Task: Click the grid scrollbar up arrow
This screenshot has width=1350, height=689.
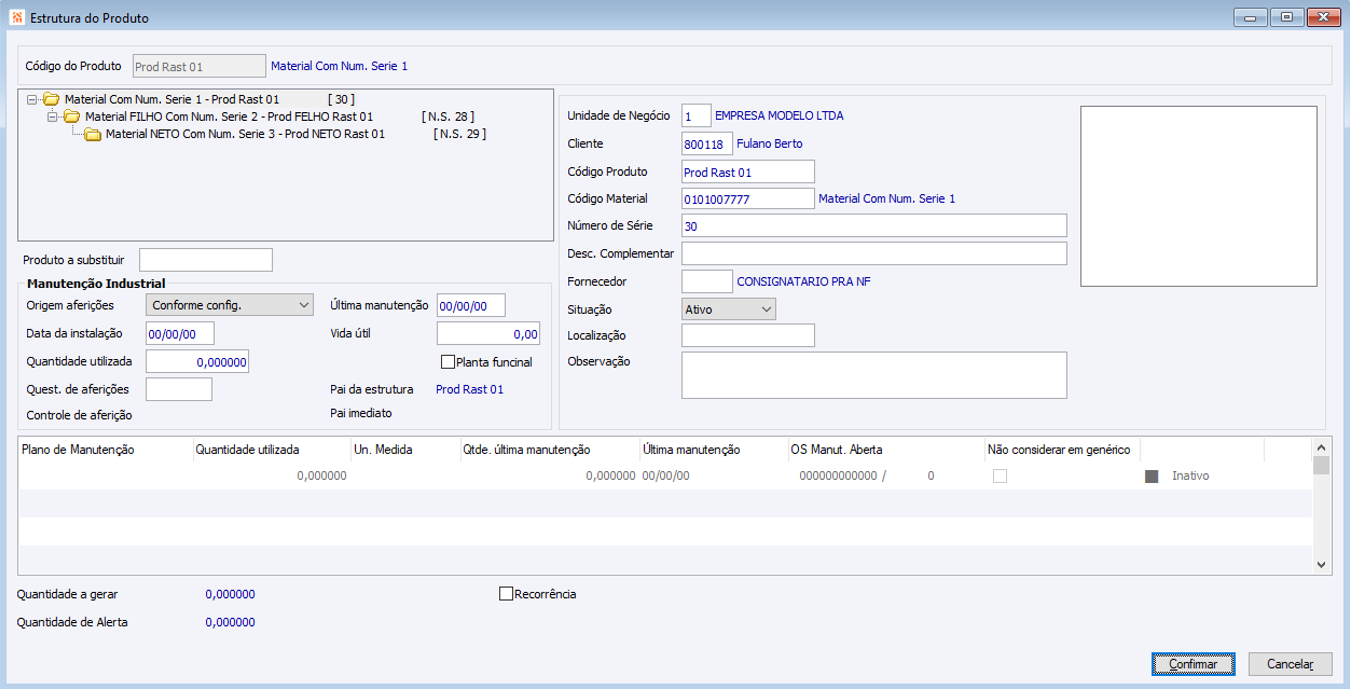Action: pyautogui.click(x=1321, y=448)
